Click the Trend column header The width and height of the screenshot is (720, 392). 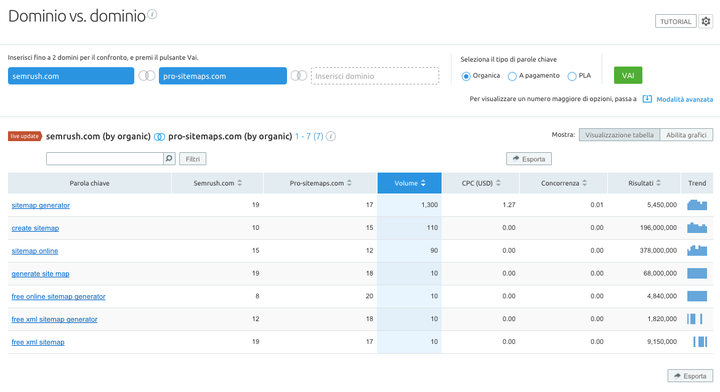point(697,183)
